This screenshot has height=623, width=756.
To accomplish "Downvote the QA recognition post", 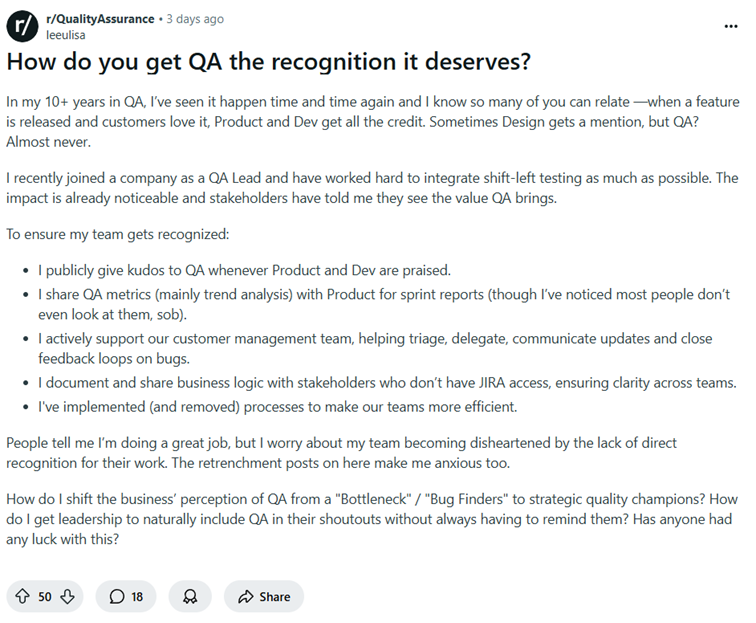I will click(x=67, y=596).
